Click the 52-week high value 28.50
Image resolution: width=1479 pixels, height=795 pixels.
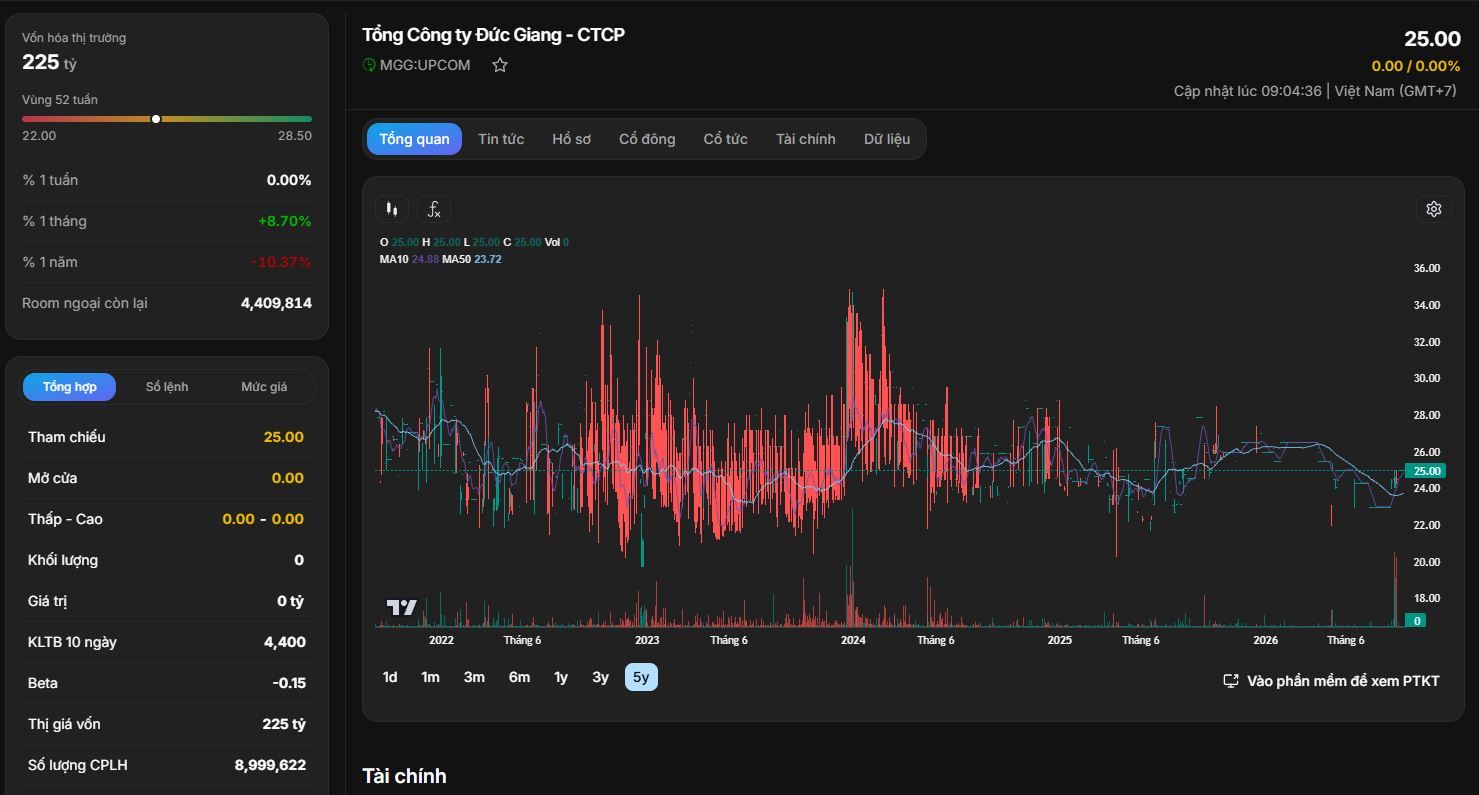tap(295, 136)
